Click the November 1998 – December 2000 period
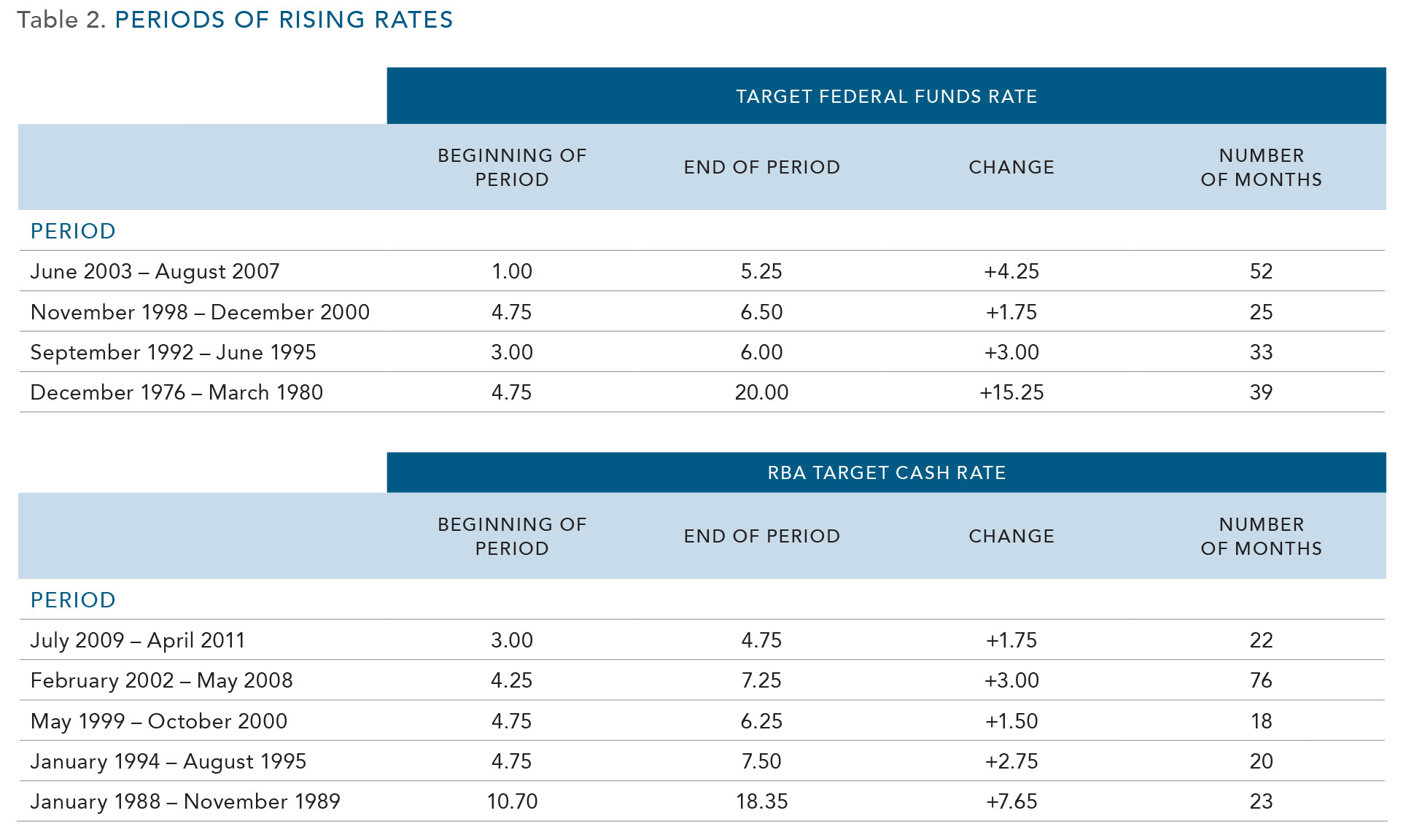Screen dimensions: 1406x840 coord(200,312)
